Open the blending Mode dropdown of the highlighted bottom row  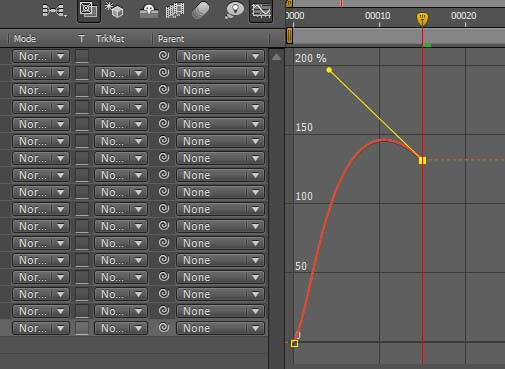(x=41, y=328)
